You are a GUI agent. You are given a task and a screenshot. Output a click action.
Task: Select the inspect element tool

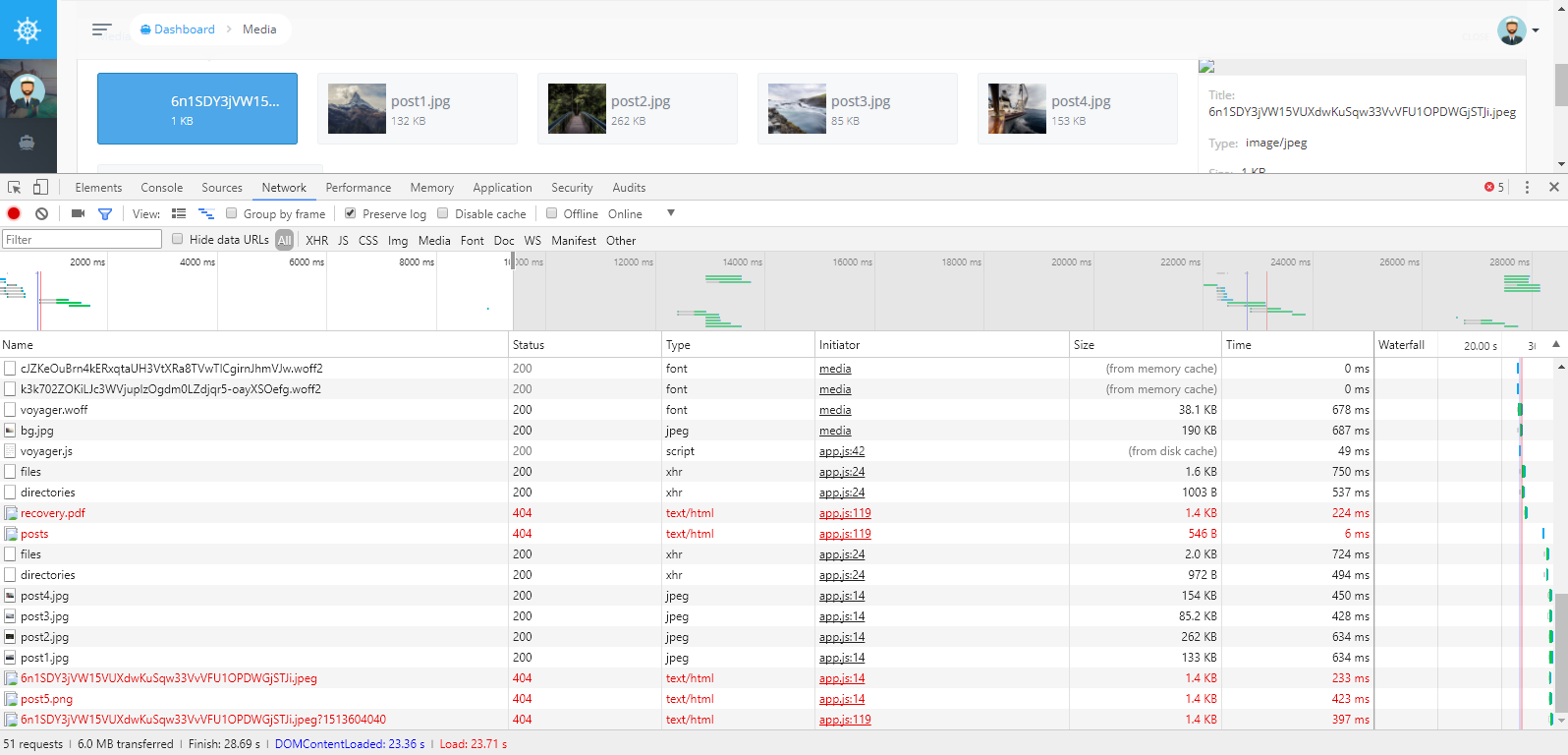15,187
